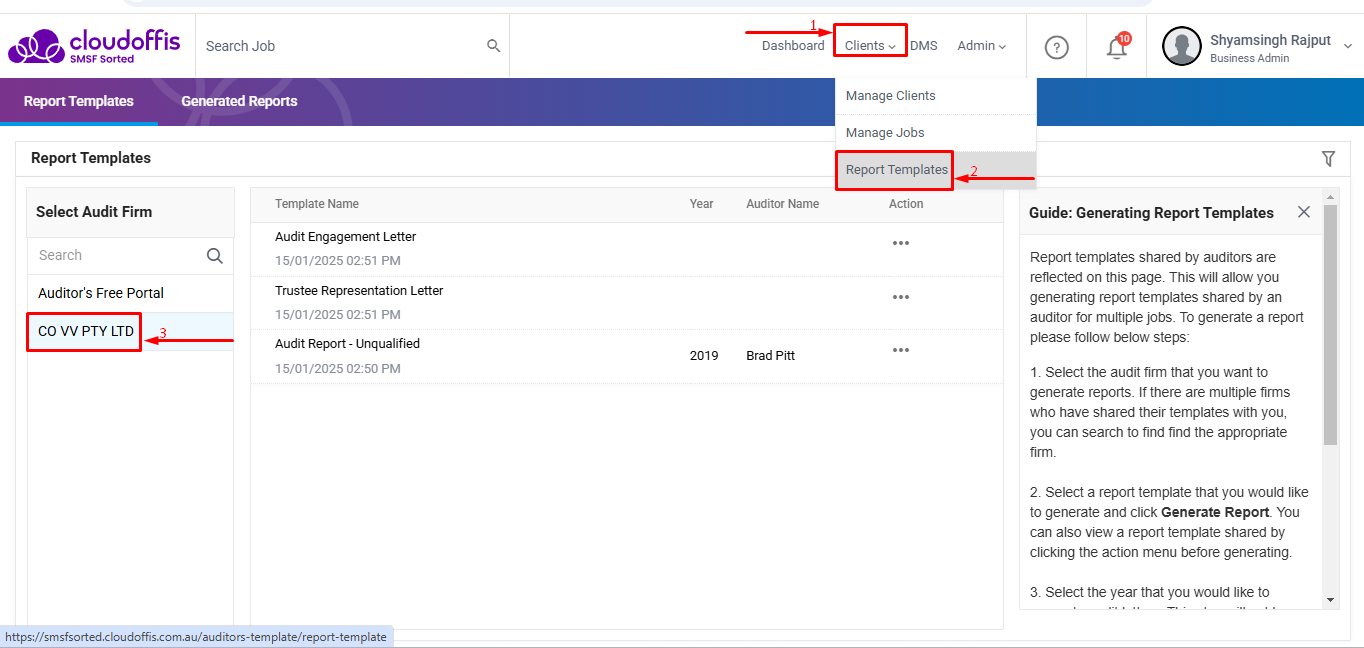
Task: Open the notifications bell icon
Action: coord(1117,47)
